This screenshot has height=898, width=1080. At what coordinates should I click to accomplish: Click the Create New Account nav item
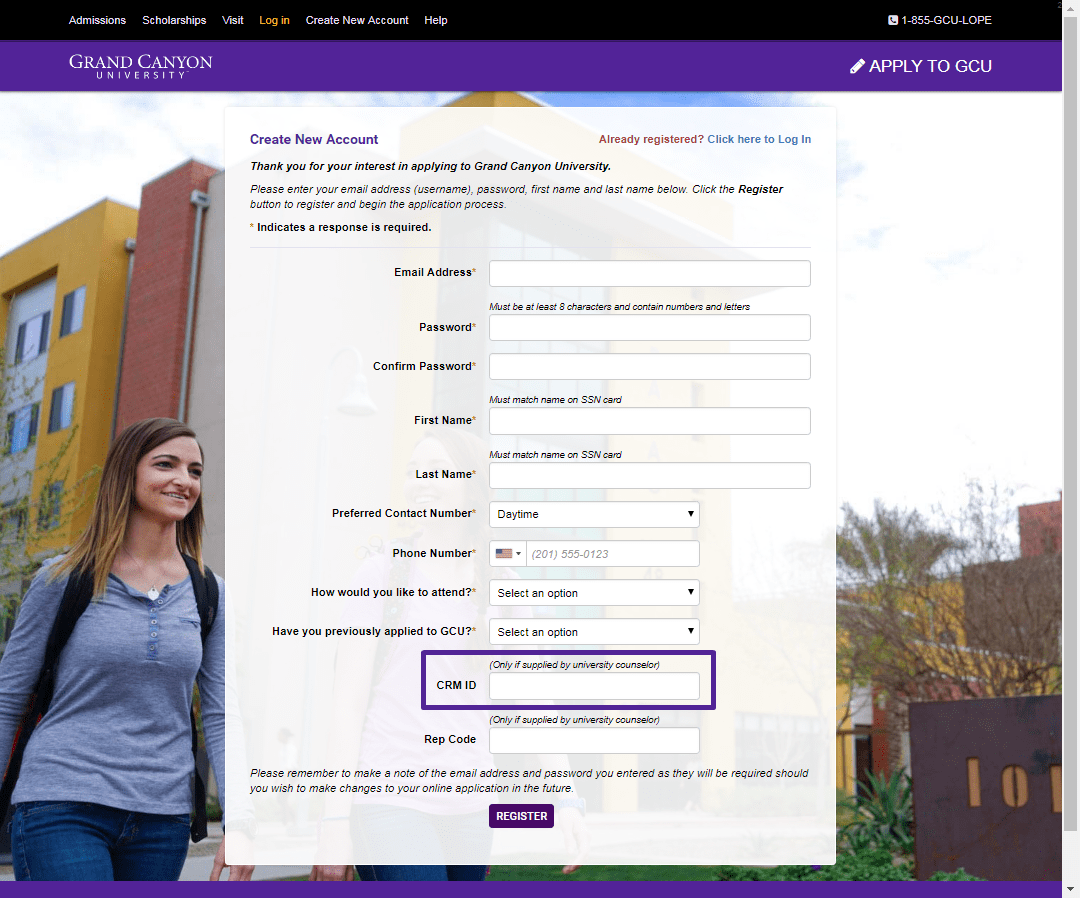(356, 20)
